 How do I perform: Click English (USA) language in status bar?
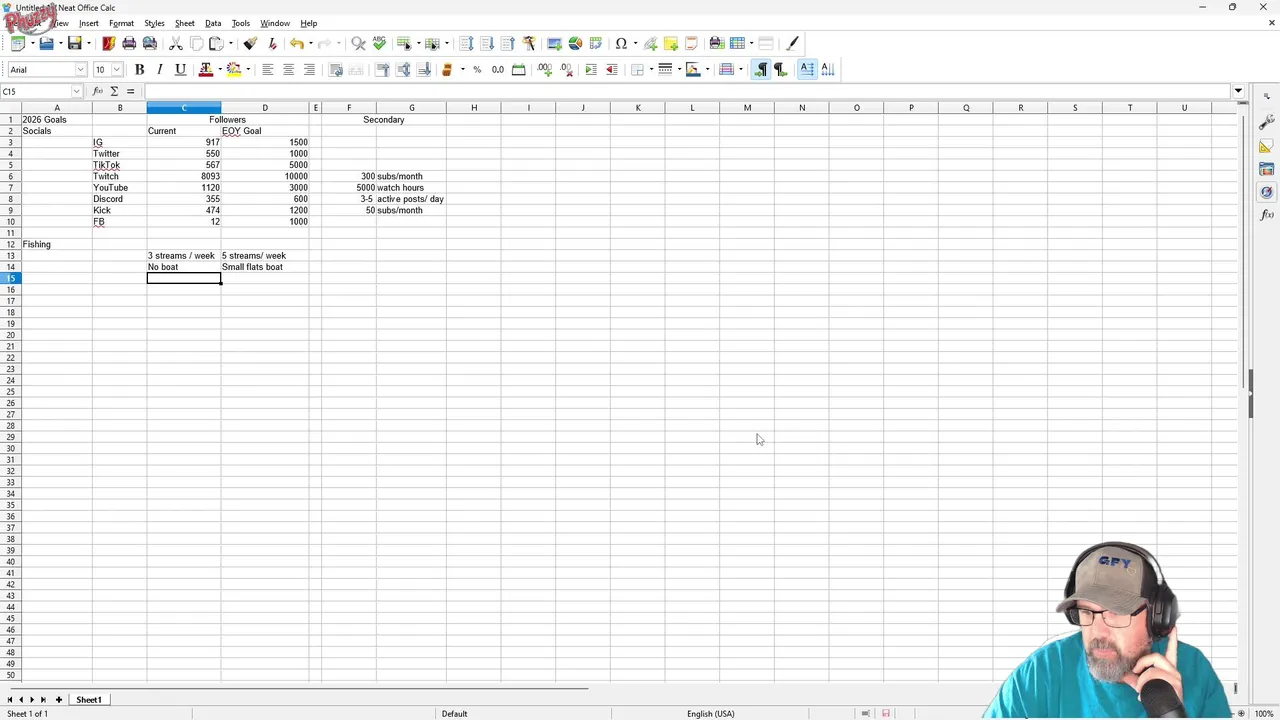[710, 714]
